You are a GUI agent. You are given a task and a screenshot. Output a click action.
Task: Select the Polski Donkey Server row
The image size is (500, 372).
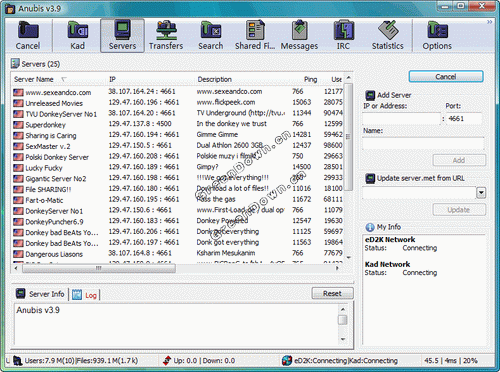(x=178, y=157)
